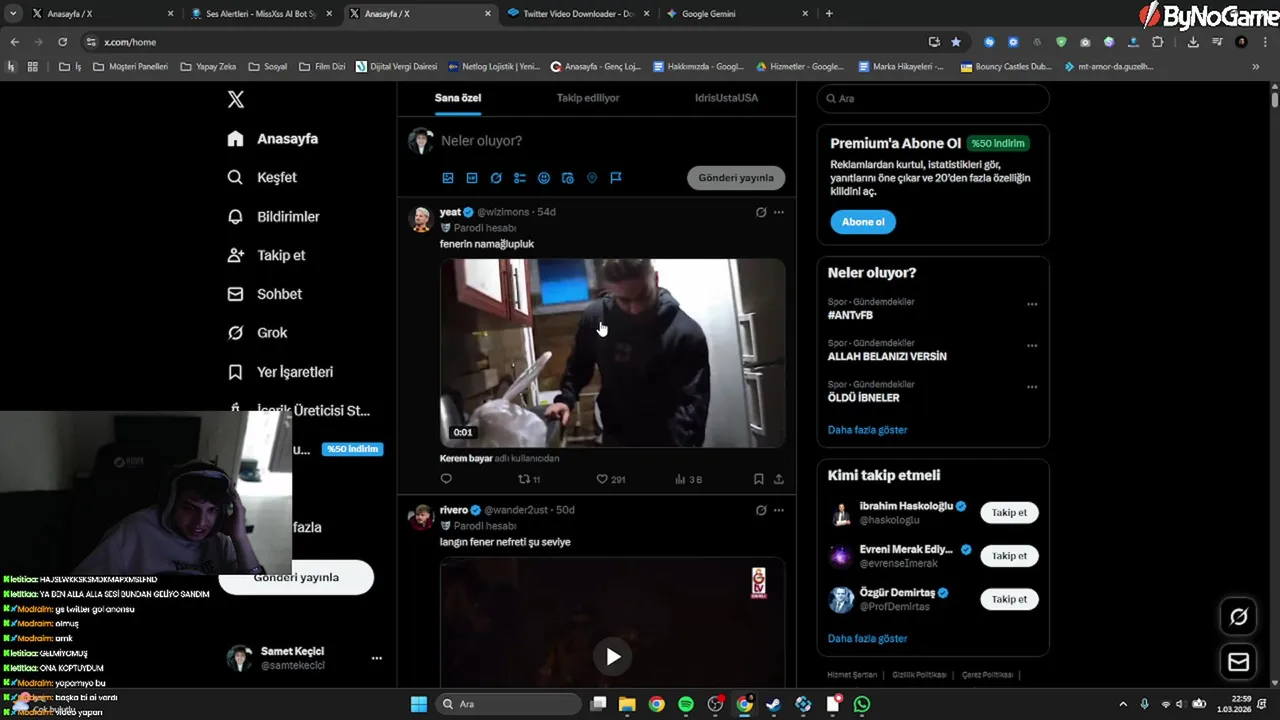This screenshot has height=720, width=1280.
Task: Click the top Gönderi yayınla button
Action: 736,178
